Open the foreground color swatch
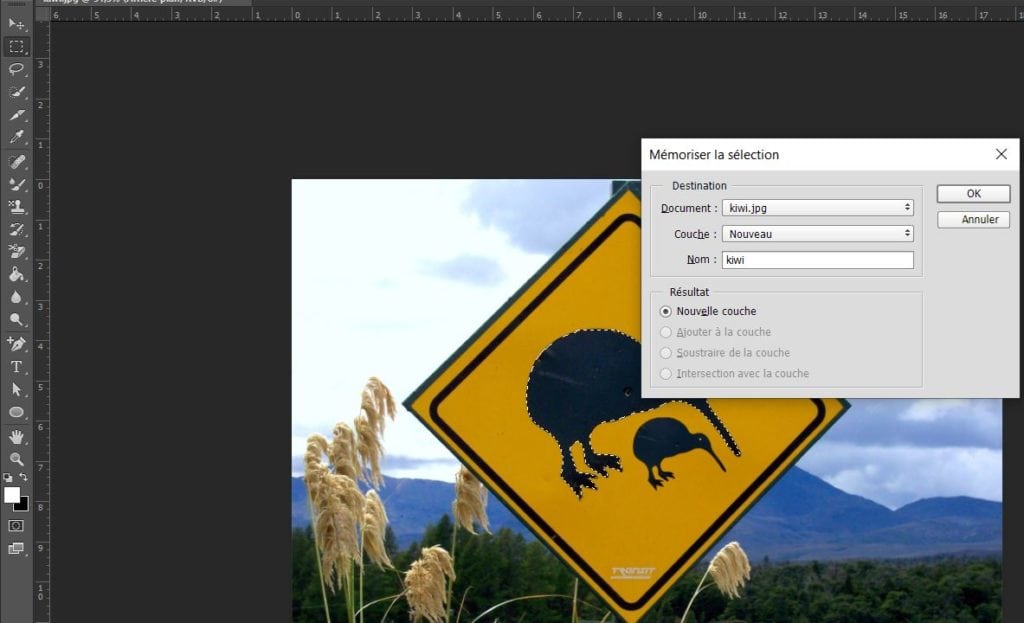The image size is (1024, 623). click(x=11, y=495)
